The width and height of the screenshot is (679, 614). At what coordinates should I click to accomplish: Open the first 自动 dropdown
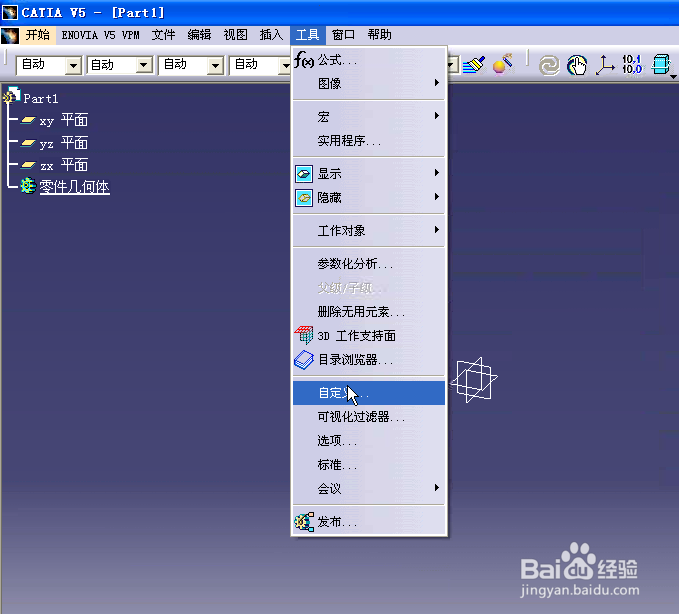73,66
